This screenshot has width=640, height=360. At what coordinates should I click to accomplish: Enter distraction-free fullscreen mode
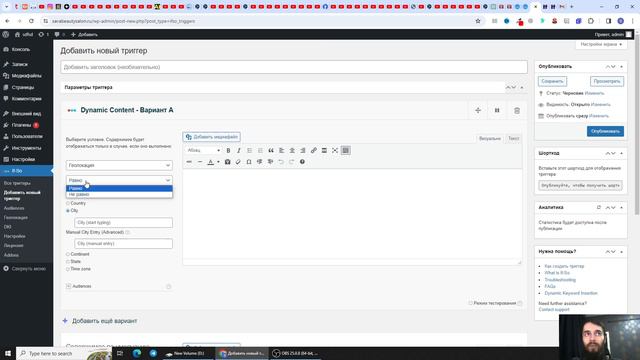(x=335, y=151)
